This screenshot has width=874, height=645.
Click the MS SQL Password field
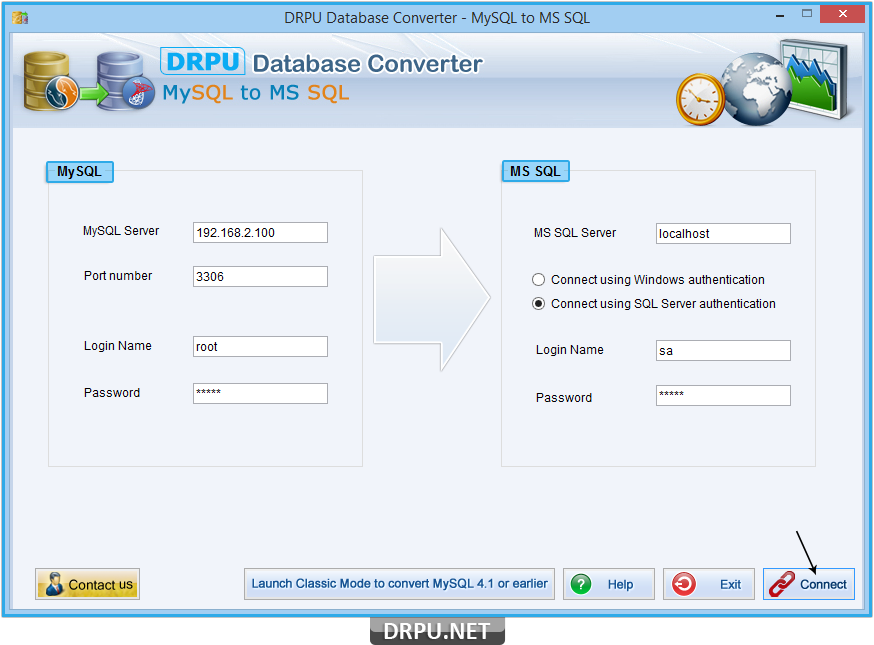pyautogui.click(x=723, y=395)
